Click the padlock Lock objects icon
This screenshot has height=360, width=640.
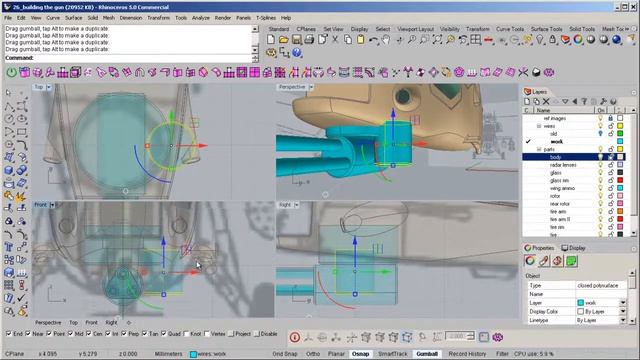[x=553, y=40]
